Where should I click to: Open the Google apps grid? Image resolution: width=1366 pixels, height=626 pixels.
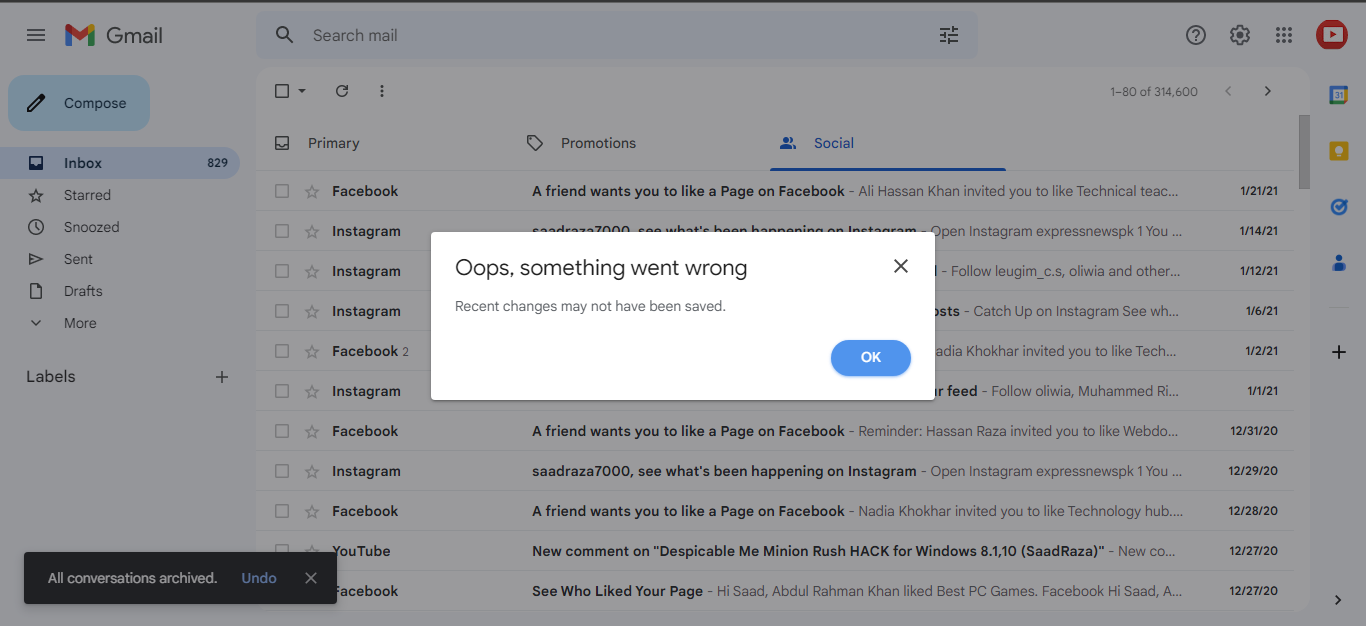pyautogui.click(x=1284, y=35)
